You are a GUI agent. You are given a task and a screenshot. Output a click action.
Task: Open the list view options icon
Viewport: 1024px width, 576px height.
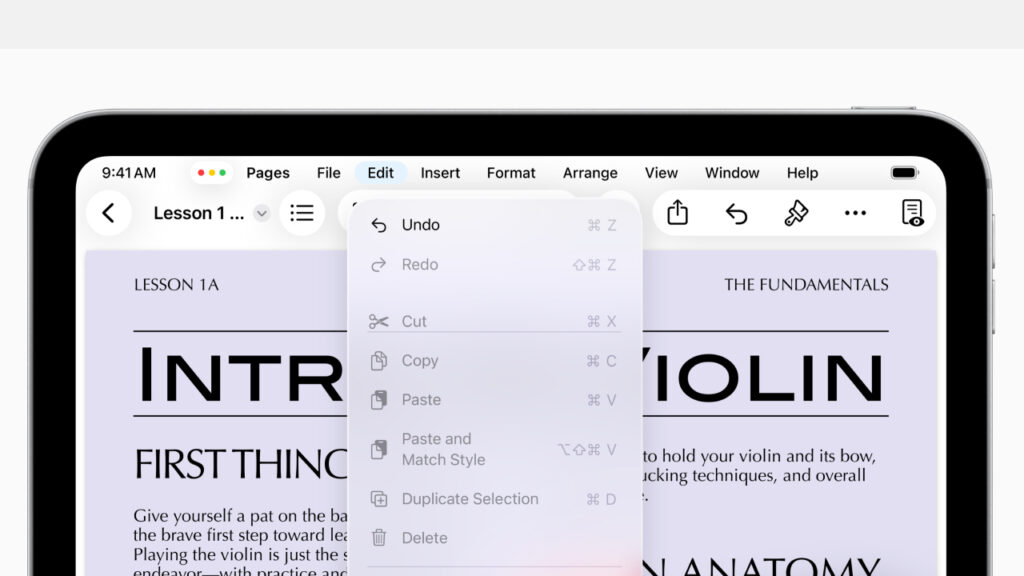(x=302, y=213)
